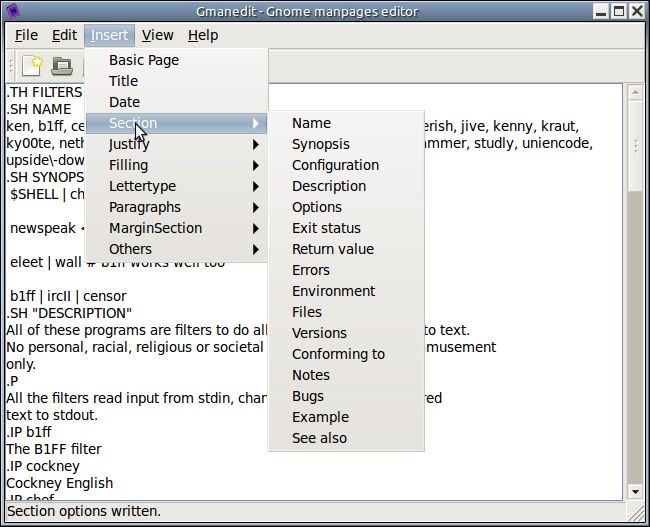Image resolution: width=650 pixels, height=527 pixels.
Task: Click the scrollbar down arrow
Action: pos(635,492)
